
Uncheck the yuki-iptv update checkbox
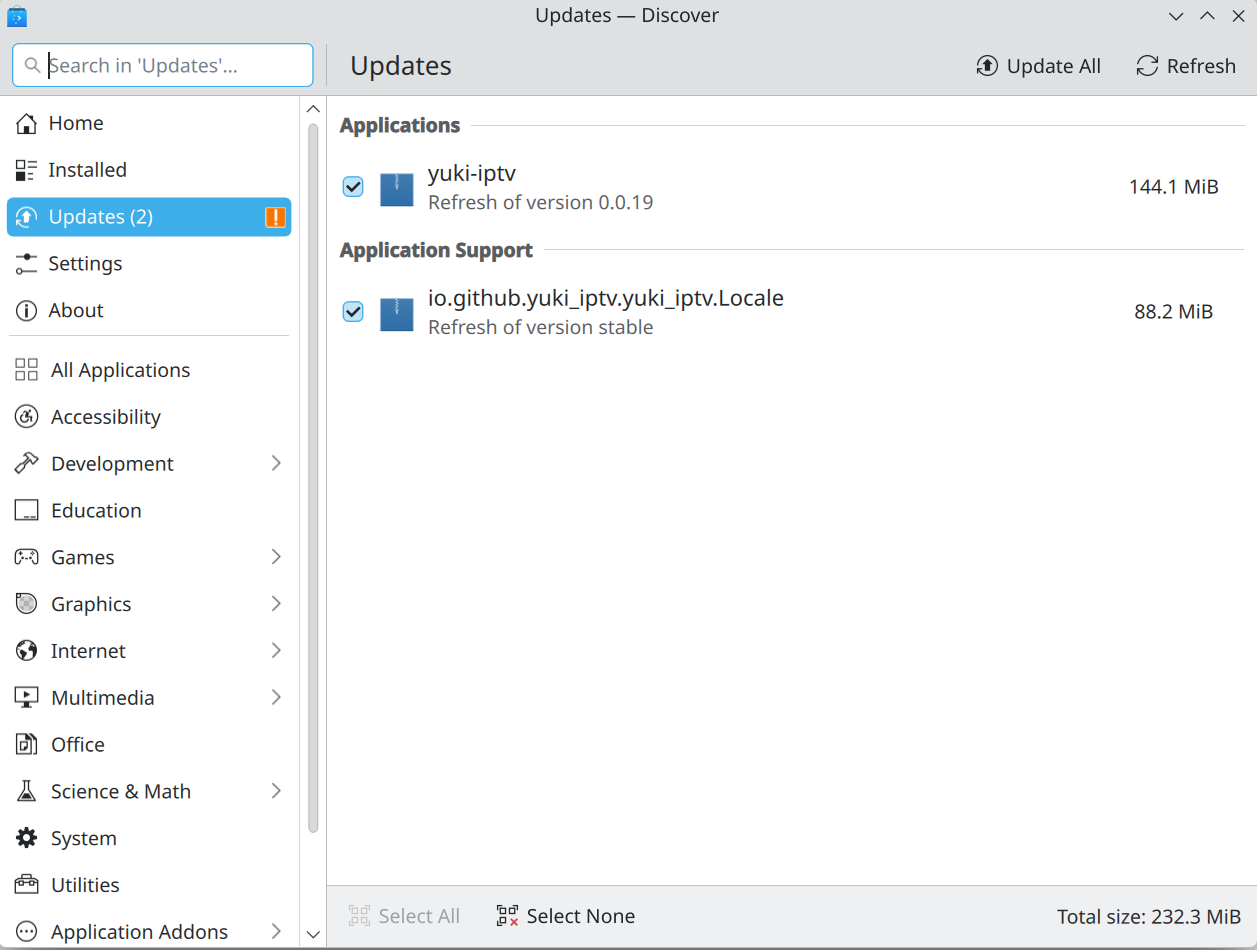[x=353, y=187]
